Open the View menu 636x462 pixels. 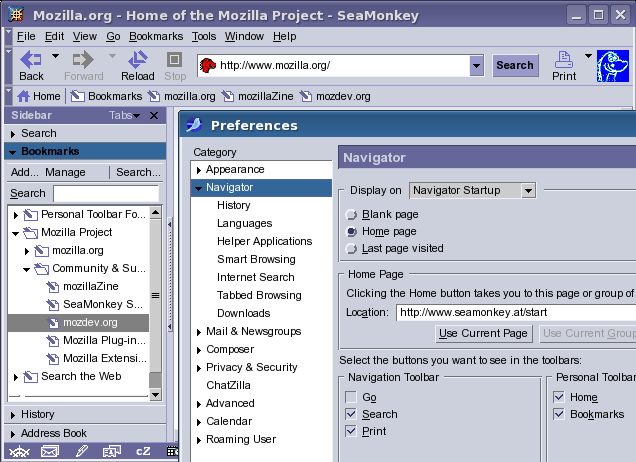(85, 37)
